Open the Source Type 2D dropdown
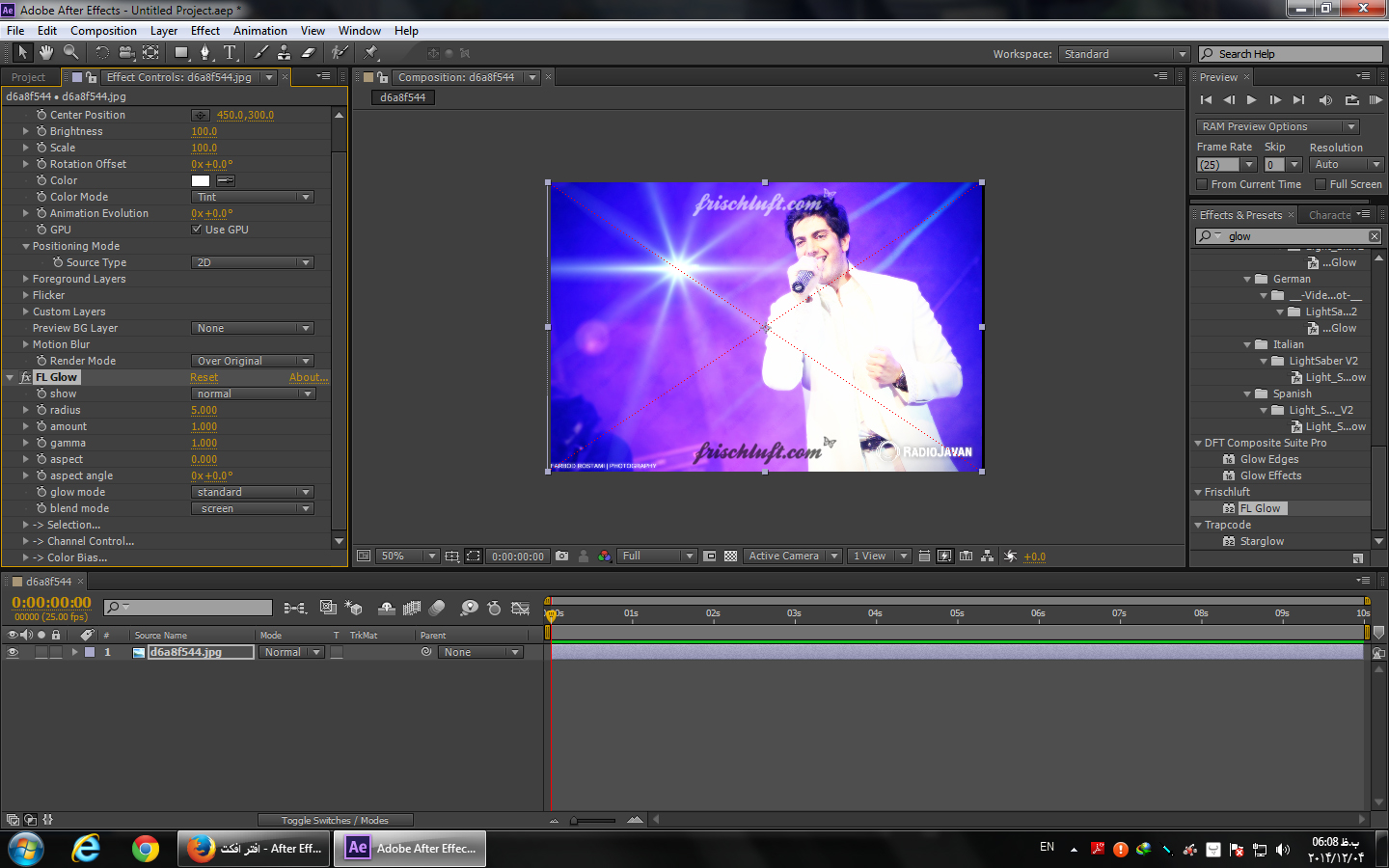 click(x=252, y=262)
